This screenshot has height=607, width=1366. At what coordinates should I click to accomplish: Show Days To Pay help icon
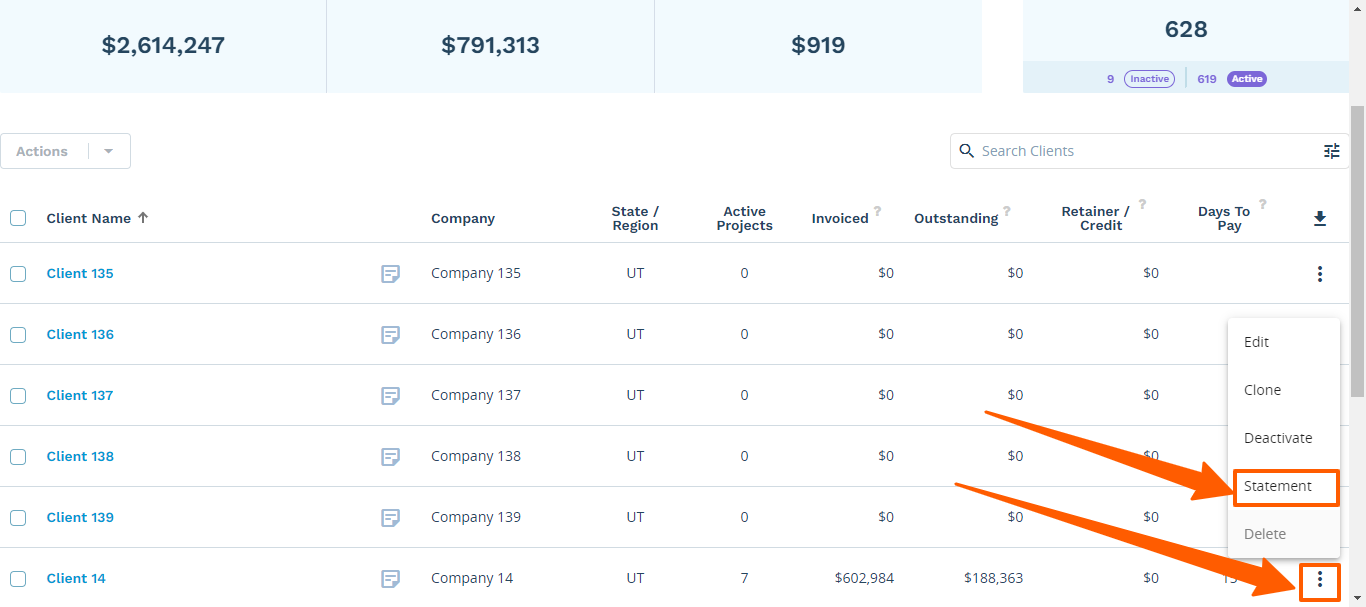coord(1263,204)
